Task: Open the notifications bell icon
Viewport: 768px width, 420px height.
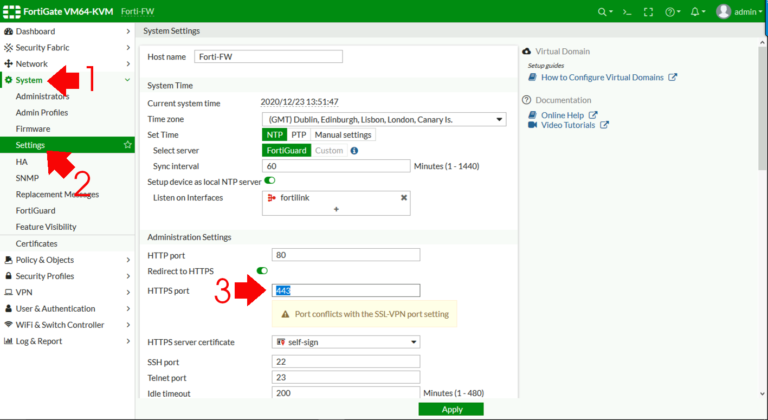Action: coord(697,12)
